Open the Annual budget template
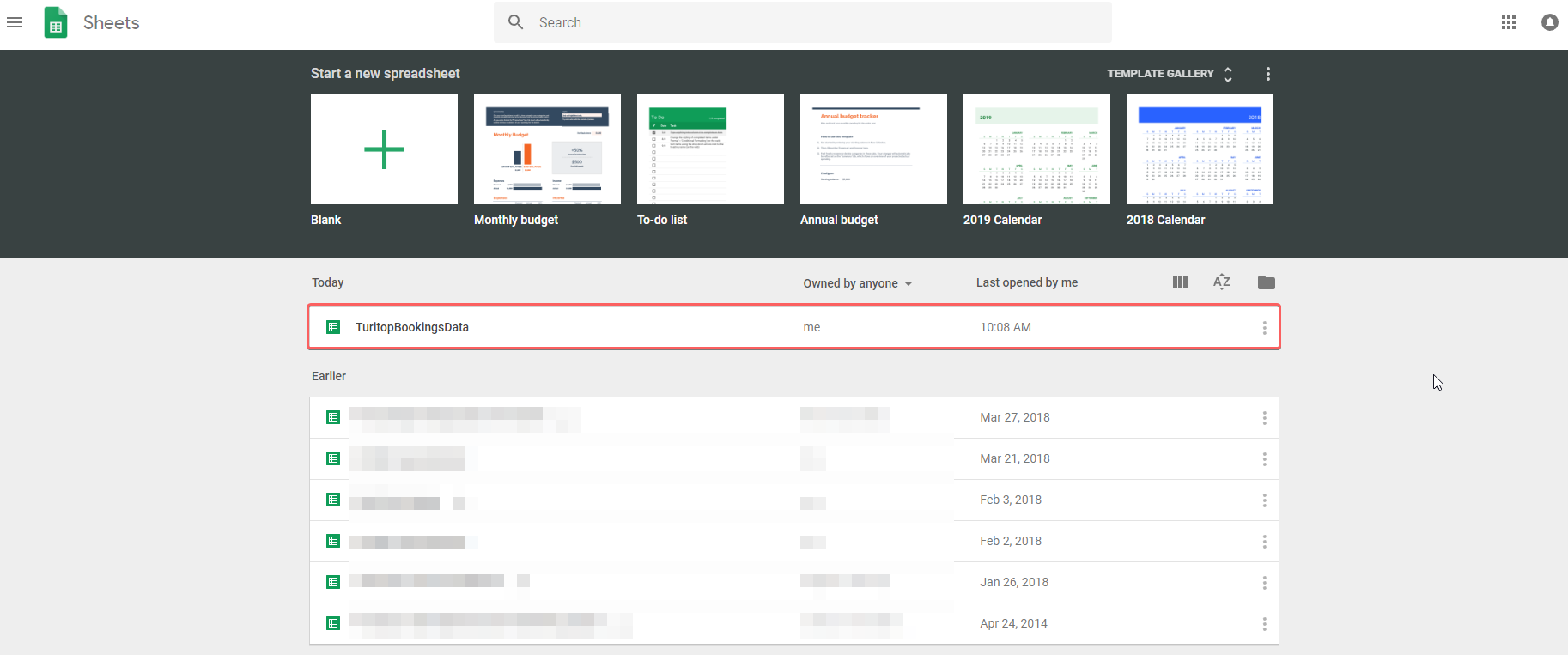1568x655 pixels. (x=873, y=149)
